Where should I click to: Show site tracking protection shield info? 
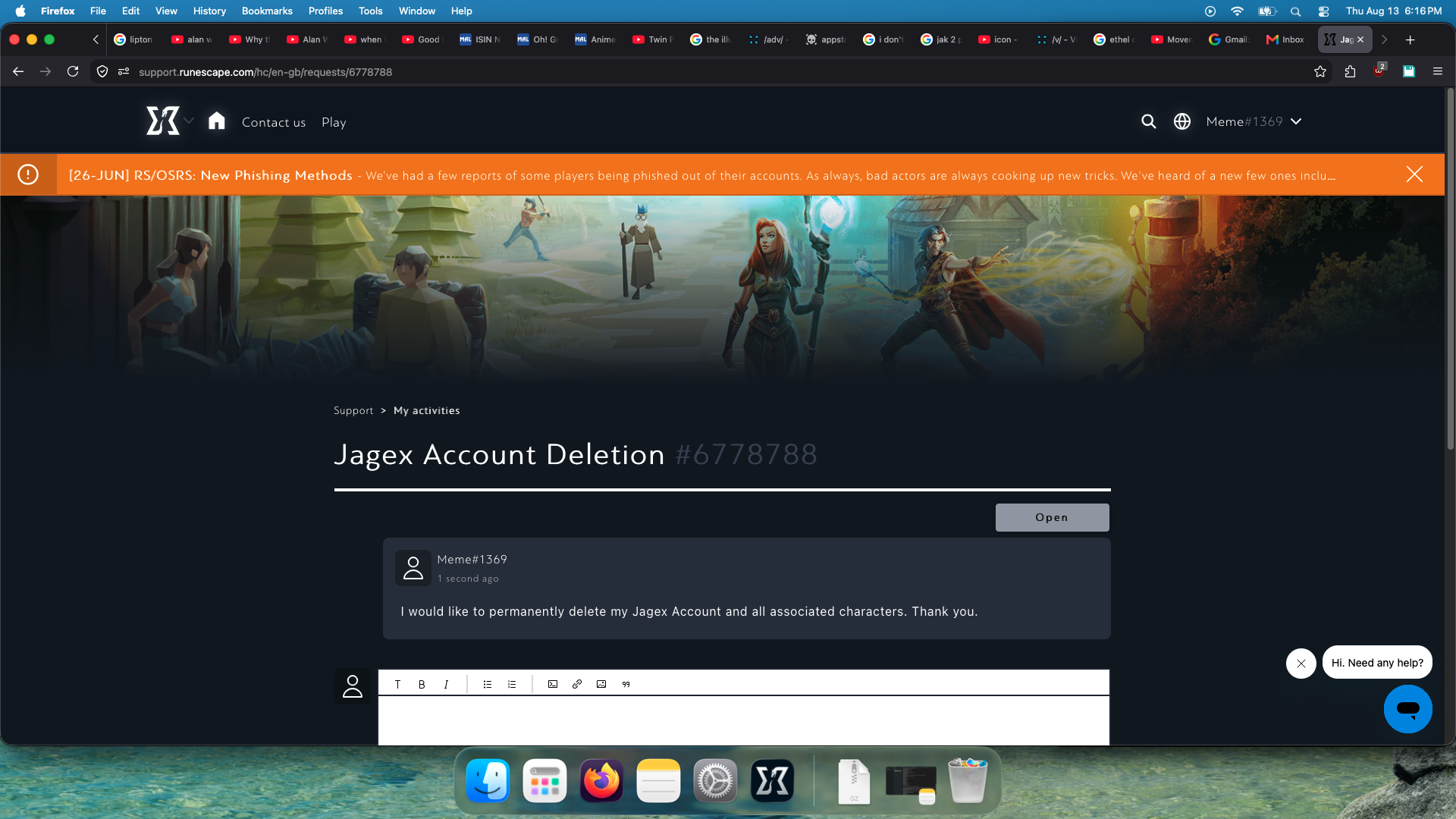pos(102,71)
